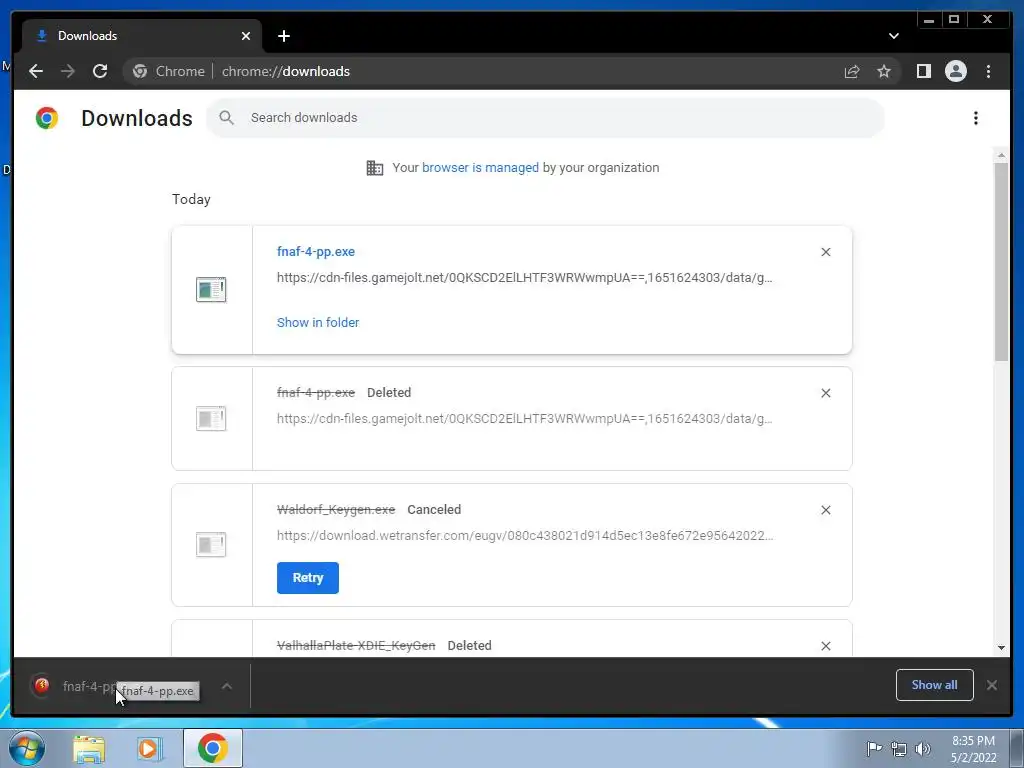Remove the Waldorf_Keygen.exe entry
This screenshot has width=1024, height=768.
[825, 510]
